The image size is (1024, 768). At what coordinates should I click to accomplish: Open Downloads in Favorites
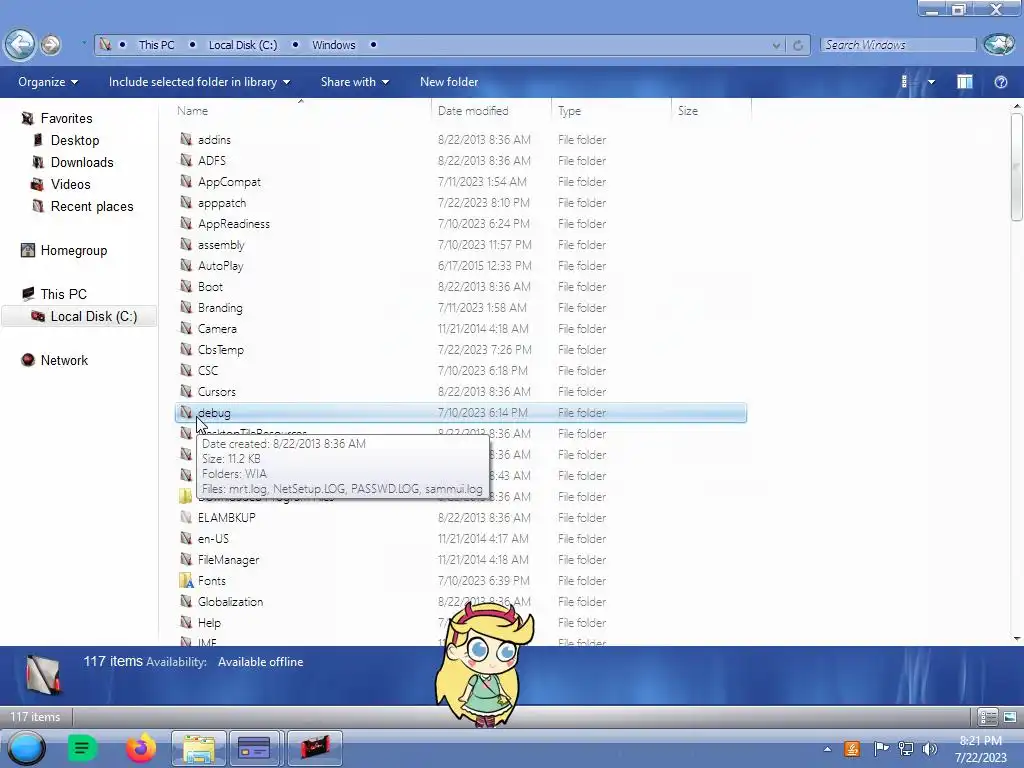pyautogui.click(x=82, y=162)
